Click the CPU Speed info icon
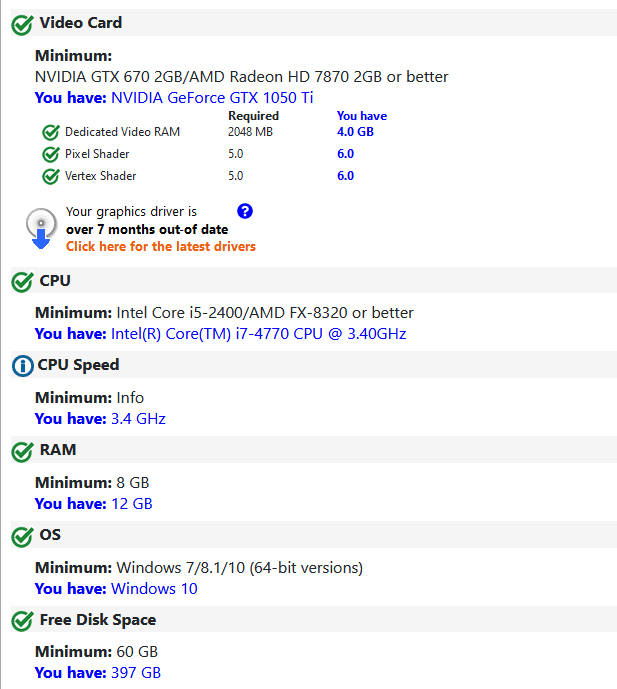Screen dimensions: 617x689 coord(22,366)
